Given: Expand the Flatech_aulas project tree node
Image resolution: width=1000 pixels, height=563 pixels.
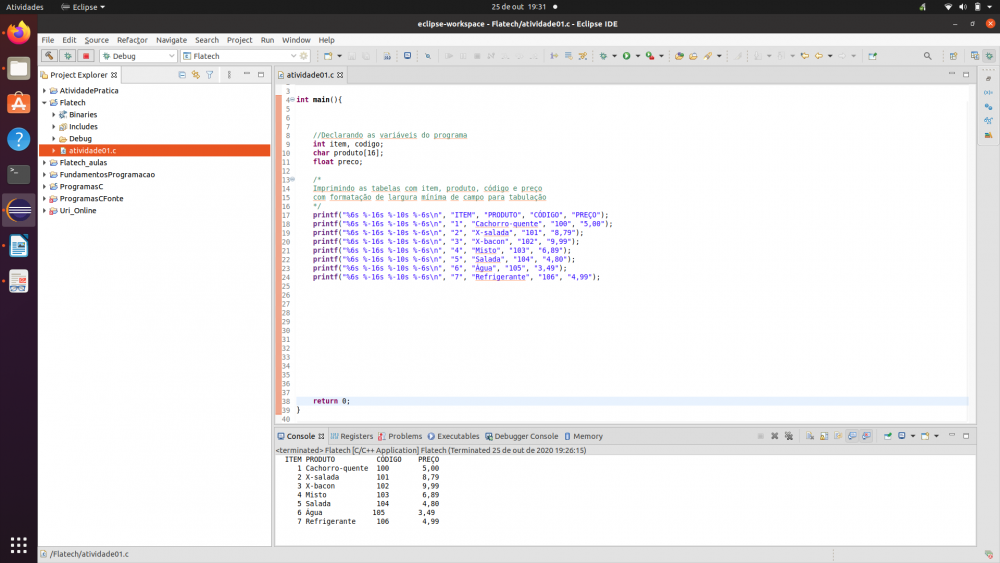Looking at the screenshot, I should [44, 162].
